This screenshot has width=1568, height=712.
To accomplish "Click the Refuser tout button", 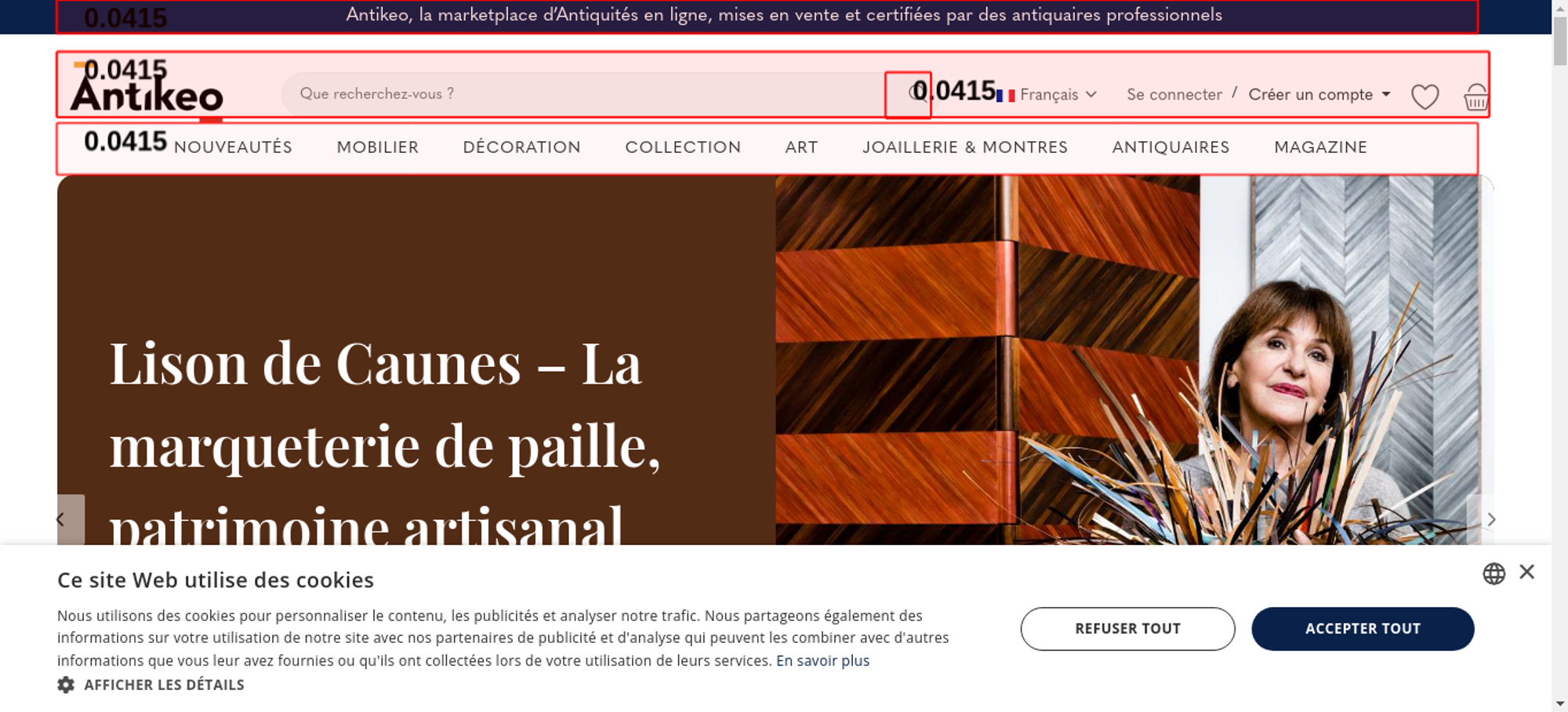I will [1127, 629].
